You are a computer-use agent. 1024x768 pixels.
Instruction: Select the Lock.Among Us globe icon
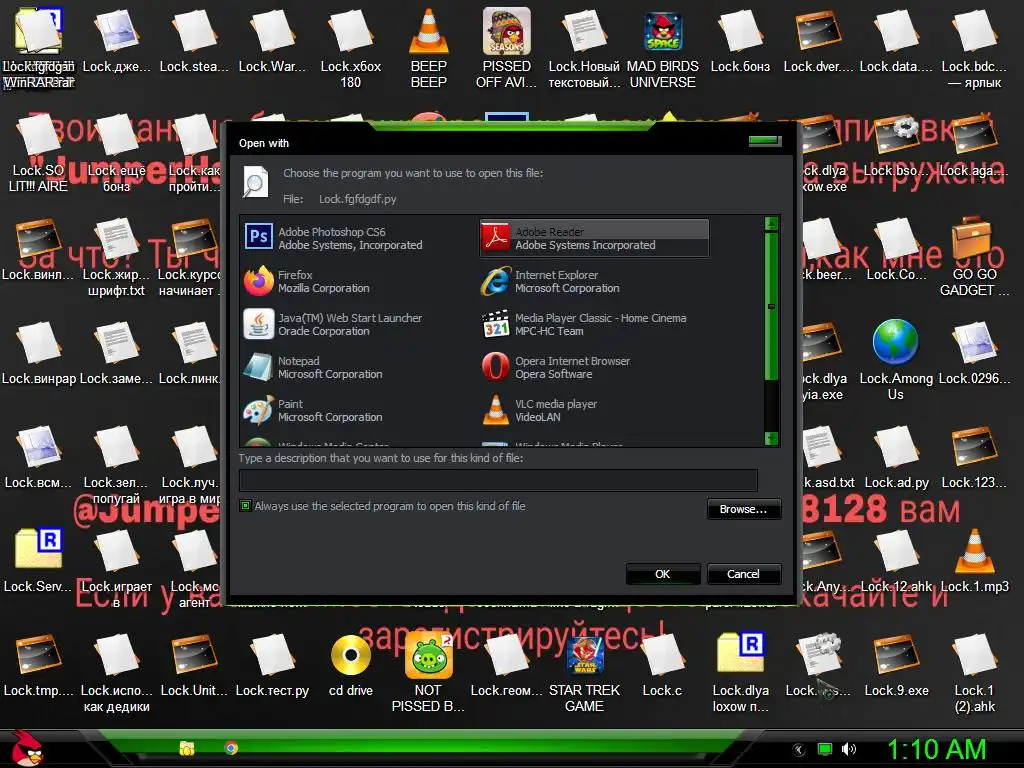(x=895, y=360)
